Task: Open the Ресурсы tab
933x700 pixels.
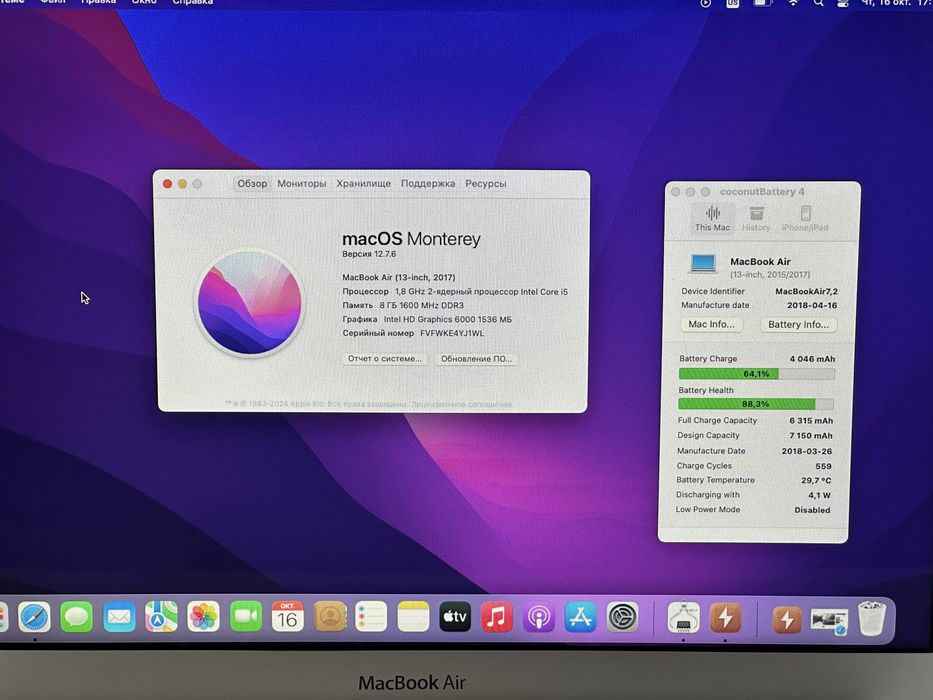Action: coord(486,183)
